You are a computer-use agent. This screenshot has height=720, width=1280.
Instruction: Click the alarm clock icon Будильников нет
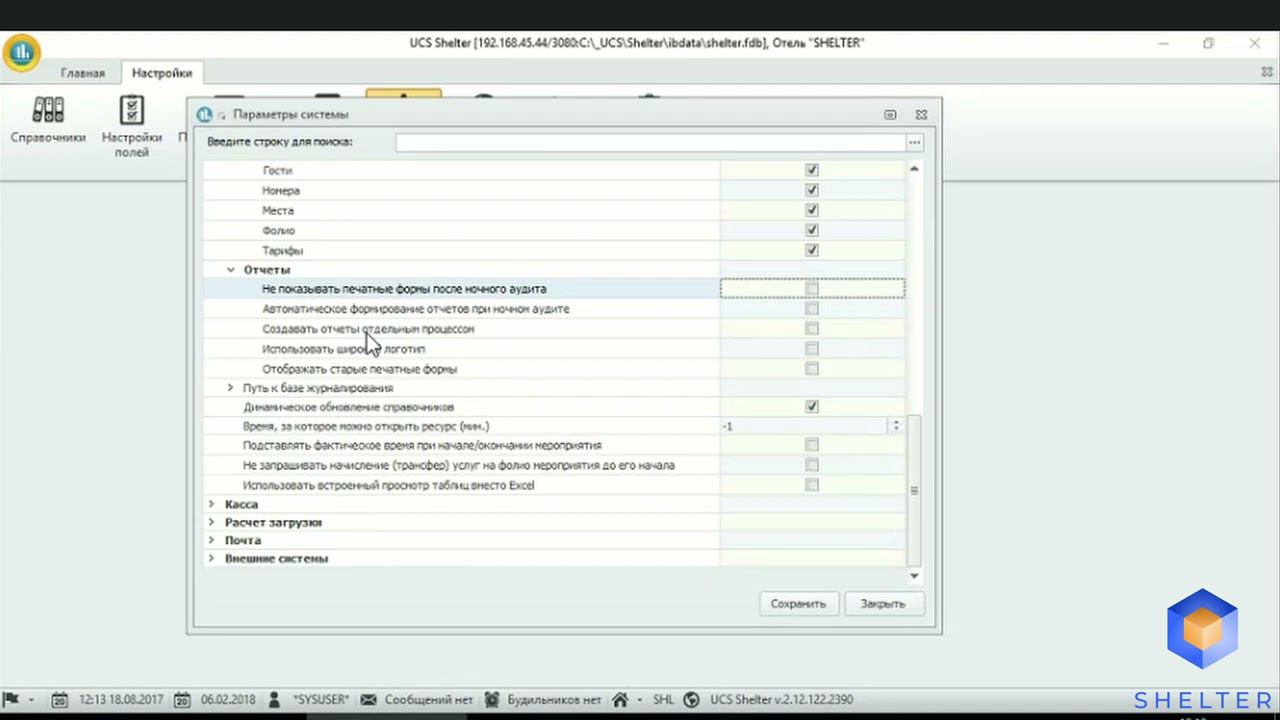[492, 700]
